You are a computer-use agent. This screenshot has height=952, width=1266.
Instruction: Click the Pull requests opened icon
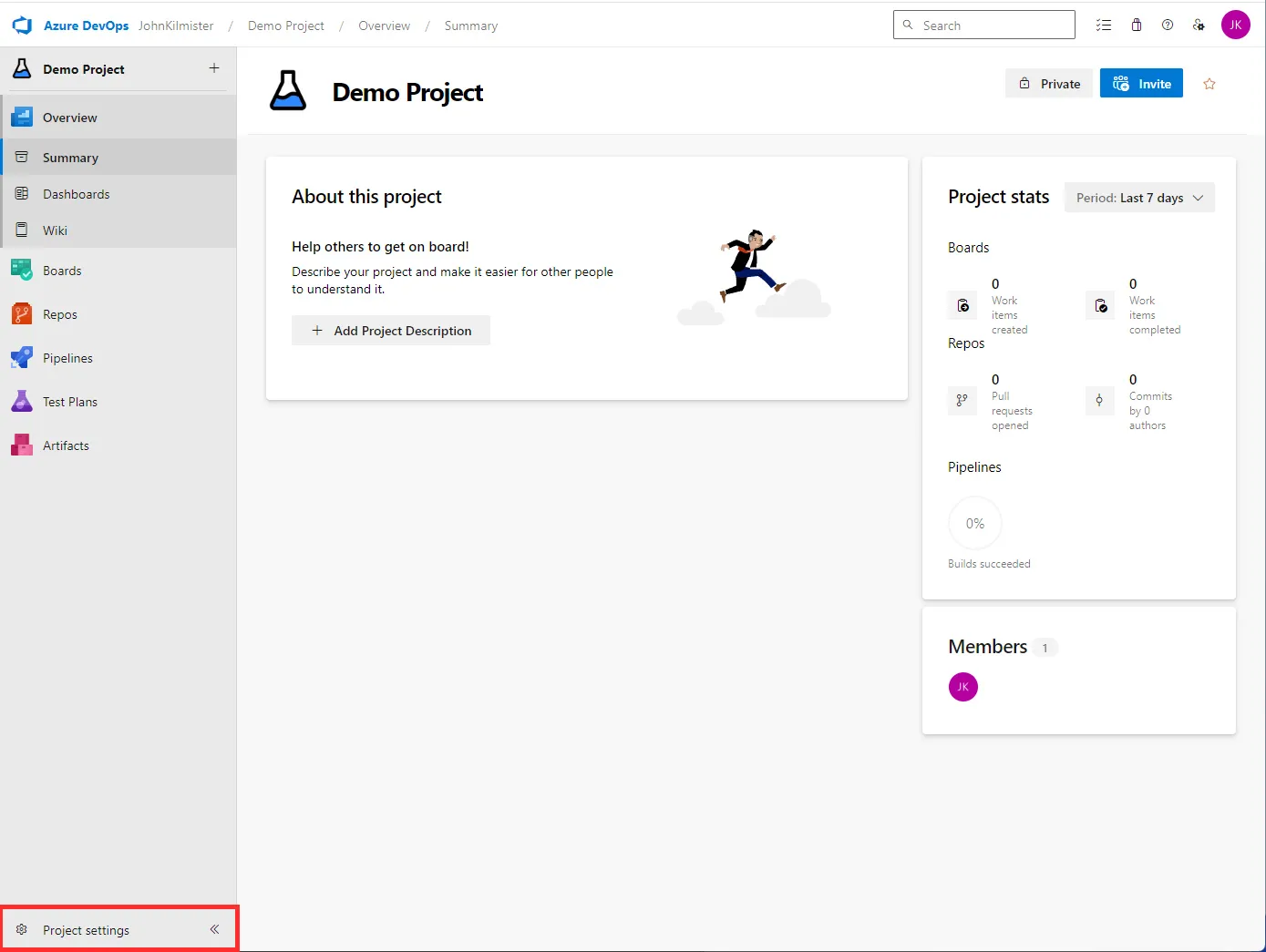pos(962,400)
